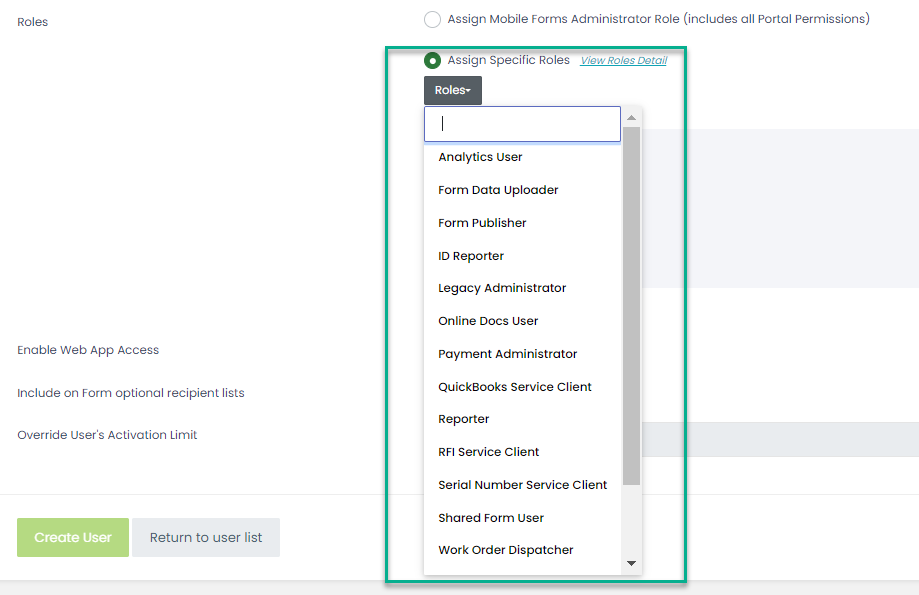Select Serial Number Service Client option
This screenshot has width=919, height=595.
[522, 485]
